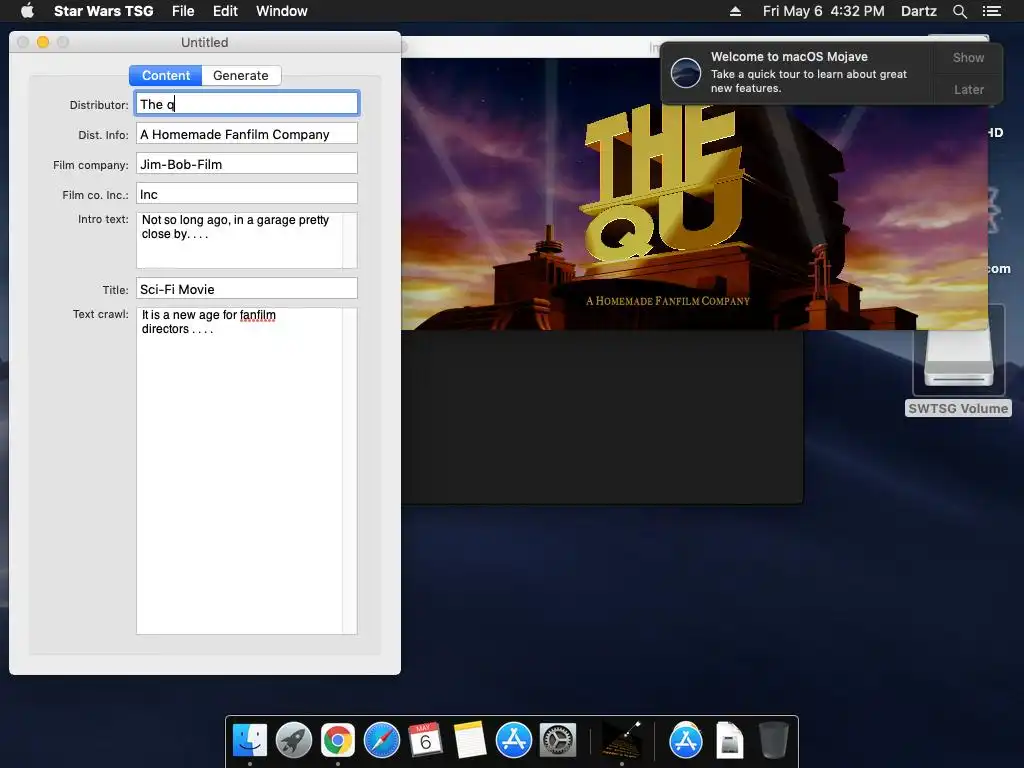Click the Text crawl label

coord(101,314)
